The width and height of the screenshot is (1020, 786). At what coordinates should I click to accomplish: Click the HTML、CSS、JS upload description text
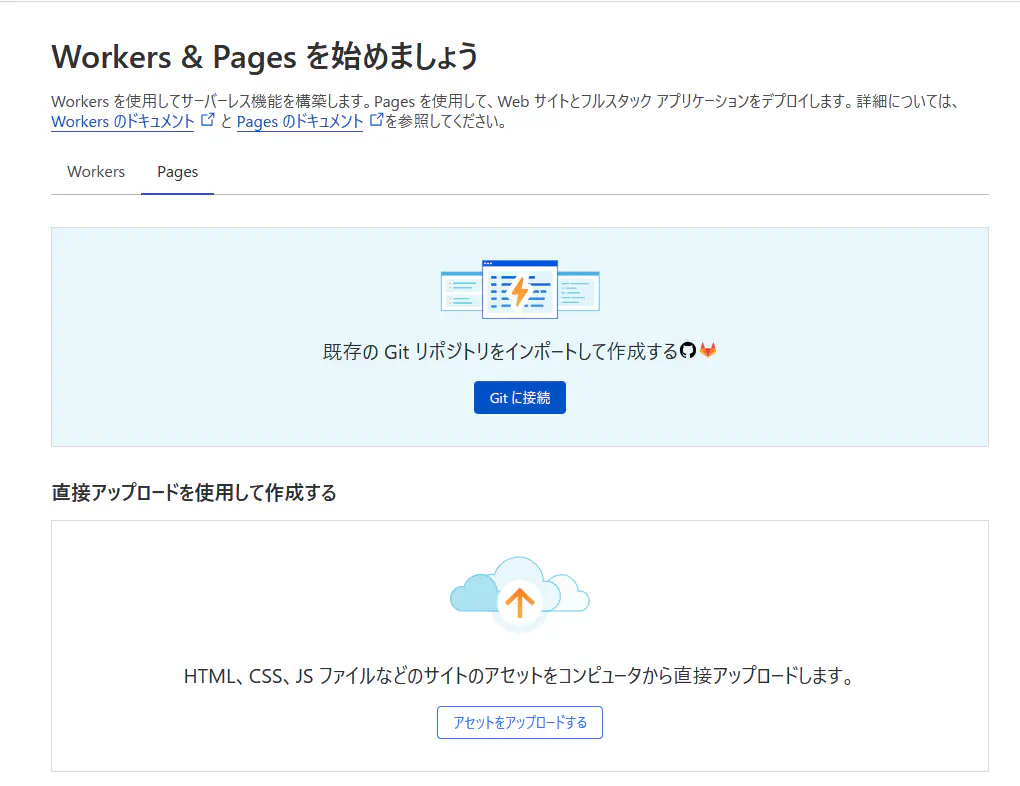pyautogui.click(x=519, y=677)
